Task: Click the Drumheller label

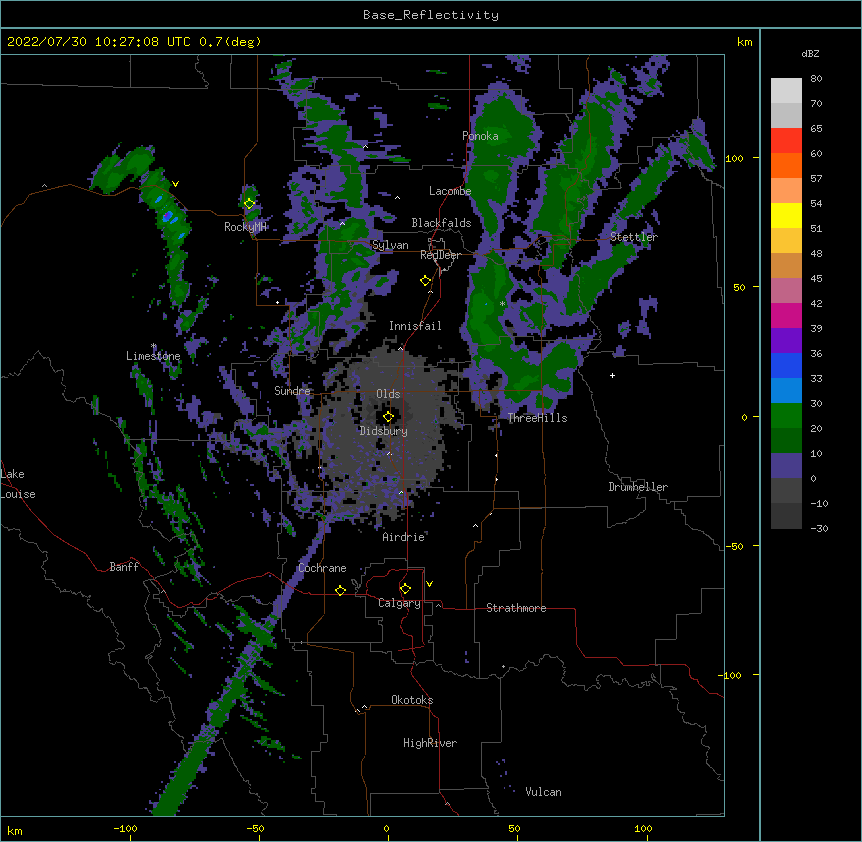Action: 638,487
